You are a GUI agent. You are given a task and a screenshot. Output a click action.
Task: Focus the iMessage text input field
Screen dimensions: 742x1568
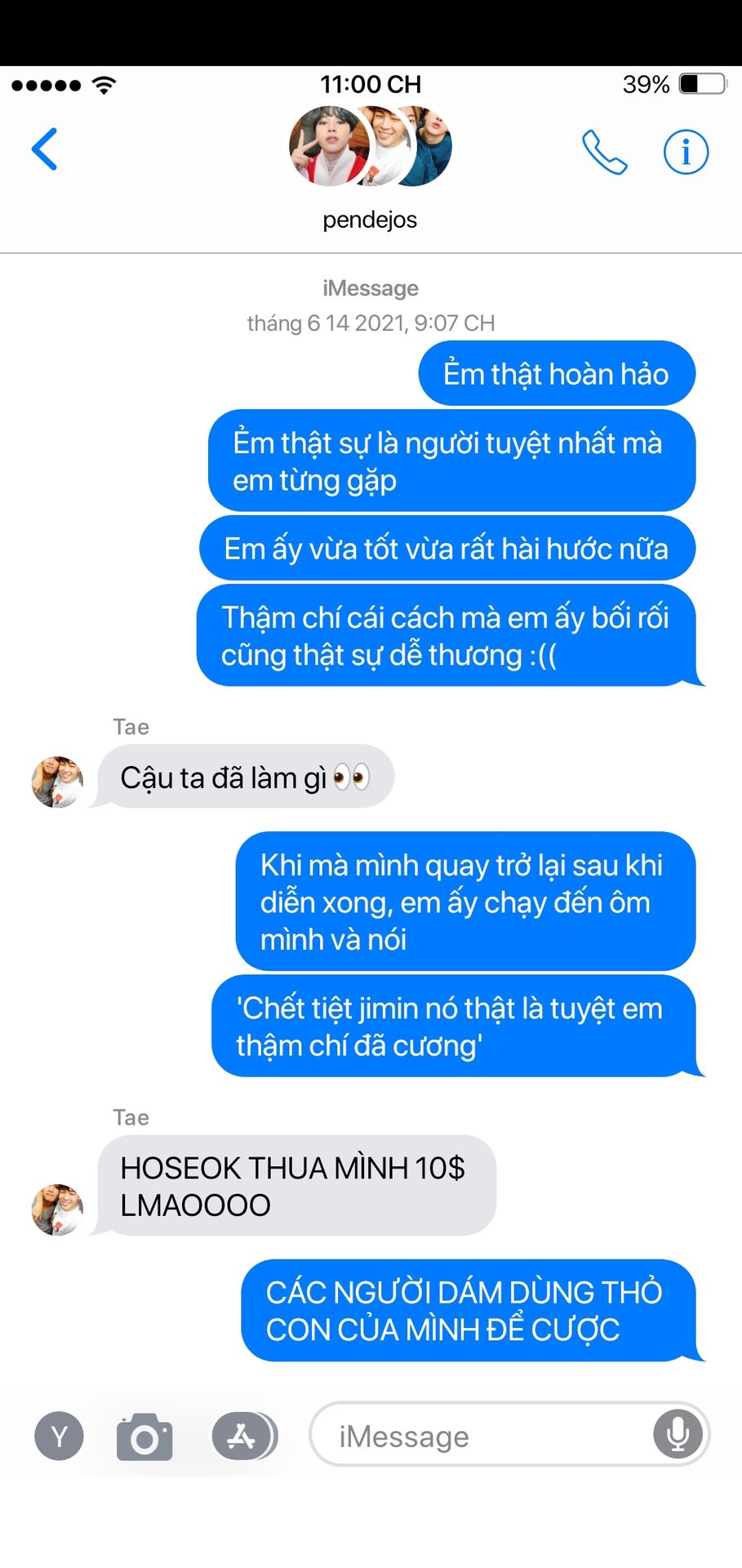pos(509,1434)
